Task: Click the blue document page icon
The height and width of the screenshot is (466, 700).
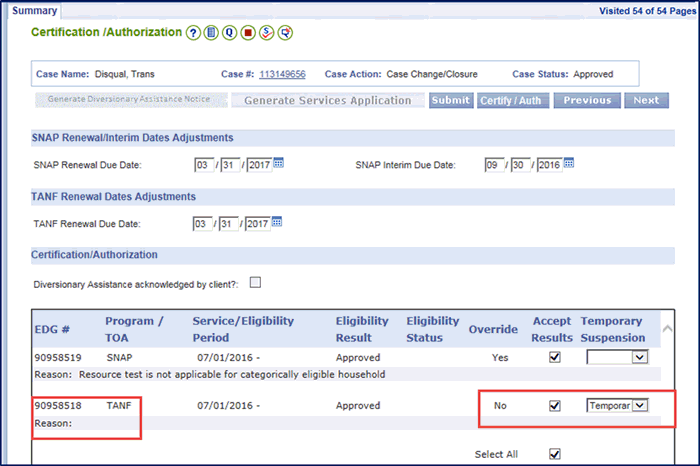Action: click(212, 33)
